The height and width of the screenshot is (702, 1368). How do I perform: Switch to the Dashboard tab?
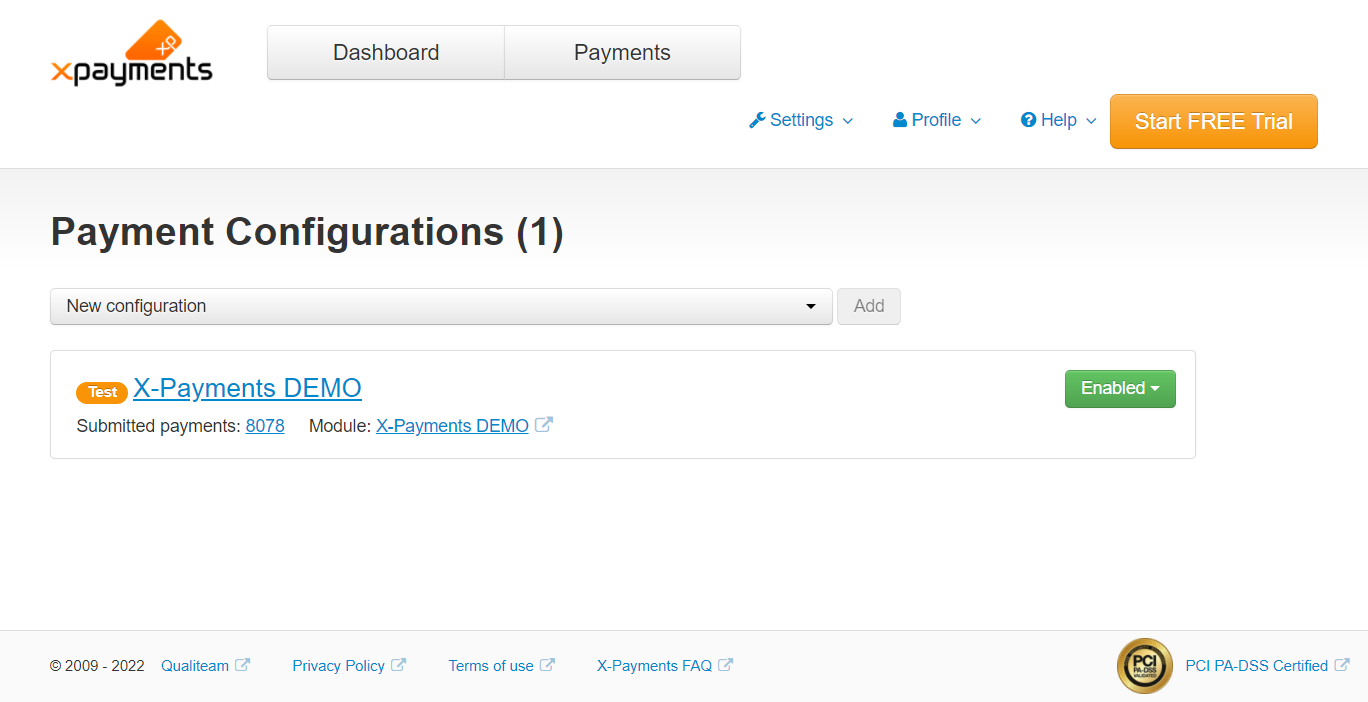click(386, 53)
